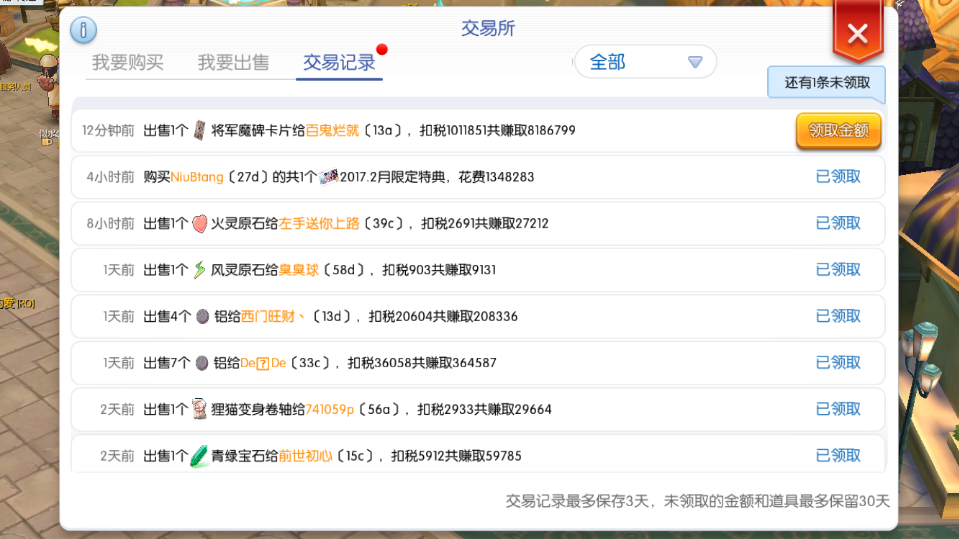The image size is (959, 539).
Task: Click 已领取 on the 狸猫变身卷轴 row
Action: [839, 409]
